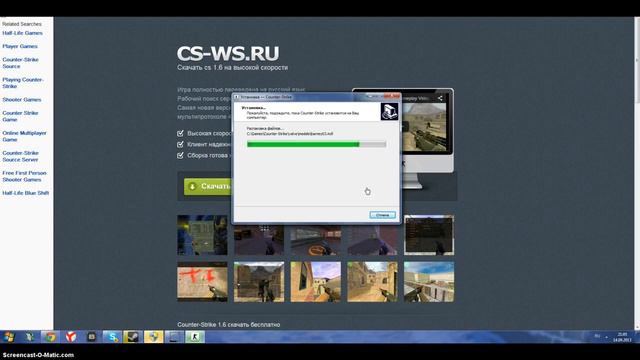Open the Windows Start menu
The image size is (640, 360).
[x=9, y=337]
